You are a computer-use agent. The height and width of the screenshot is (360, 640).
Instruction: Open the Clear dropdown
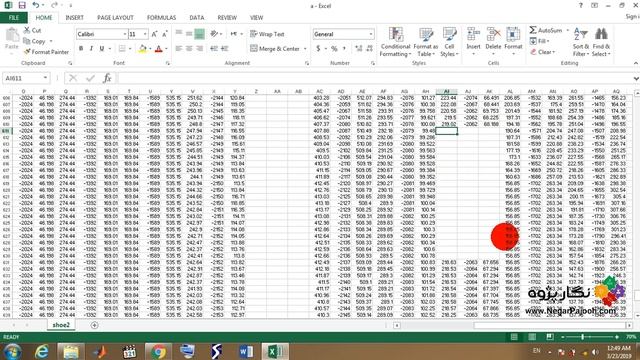coord(542,52)
